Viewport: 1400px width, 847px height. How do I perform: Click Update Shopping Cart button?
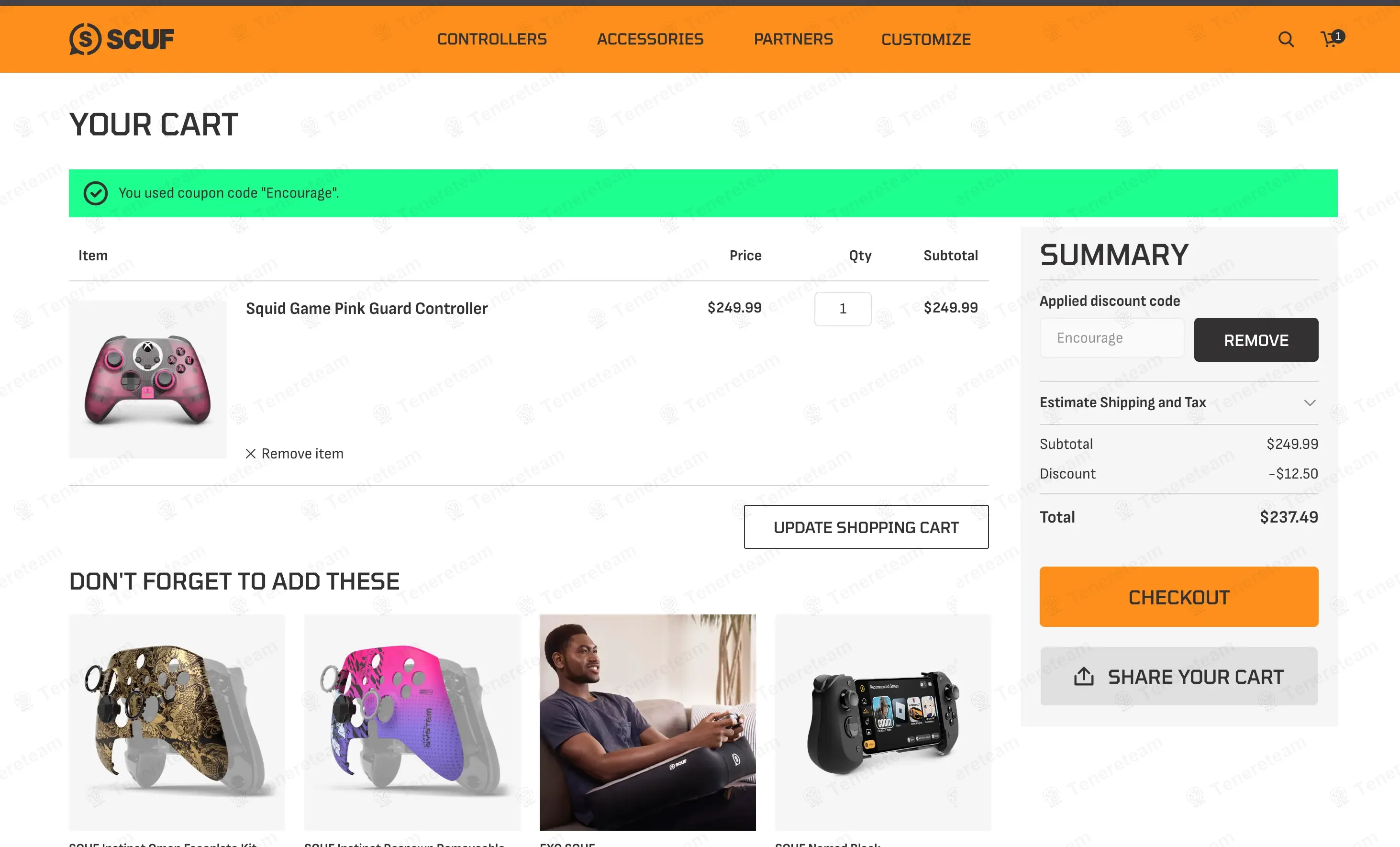pyautogui.click(x=866, y=527)
